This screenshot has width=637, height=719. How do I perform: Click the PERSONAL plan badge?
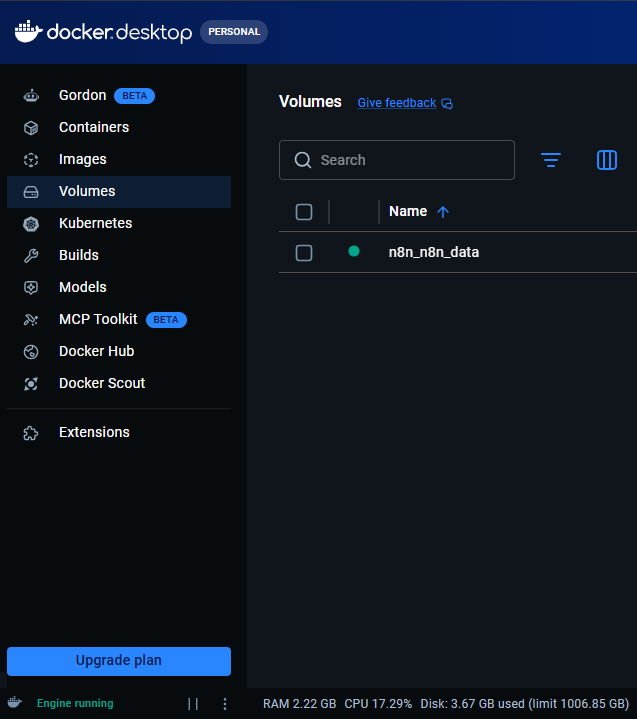coord(234,32)
